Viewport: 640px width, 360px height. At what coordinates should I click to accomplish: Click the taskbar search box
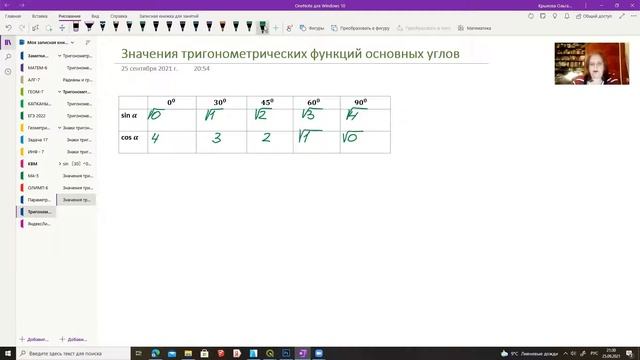tap(73, 353)
